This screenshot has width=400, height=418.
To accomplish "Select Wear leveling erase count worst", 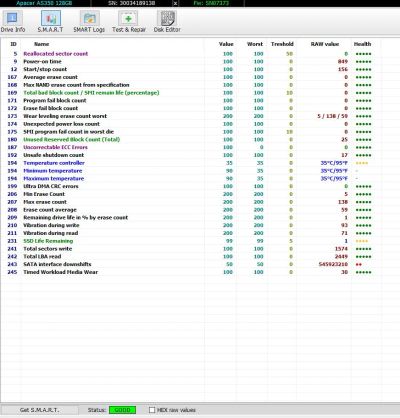I will pos(190,116).
